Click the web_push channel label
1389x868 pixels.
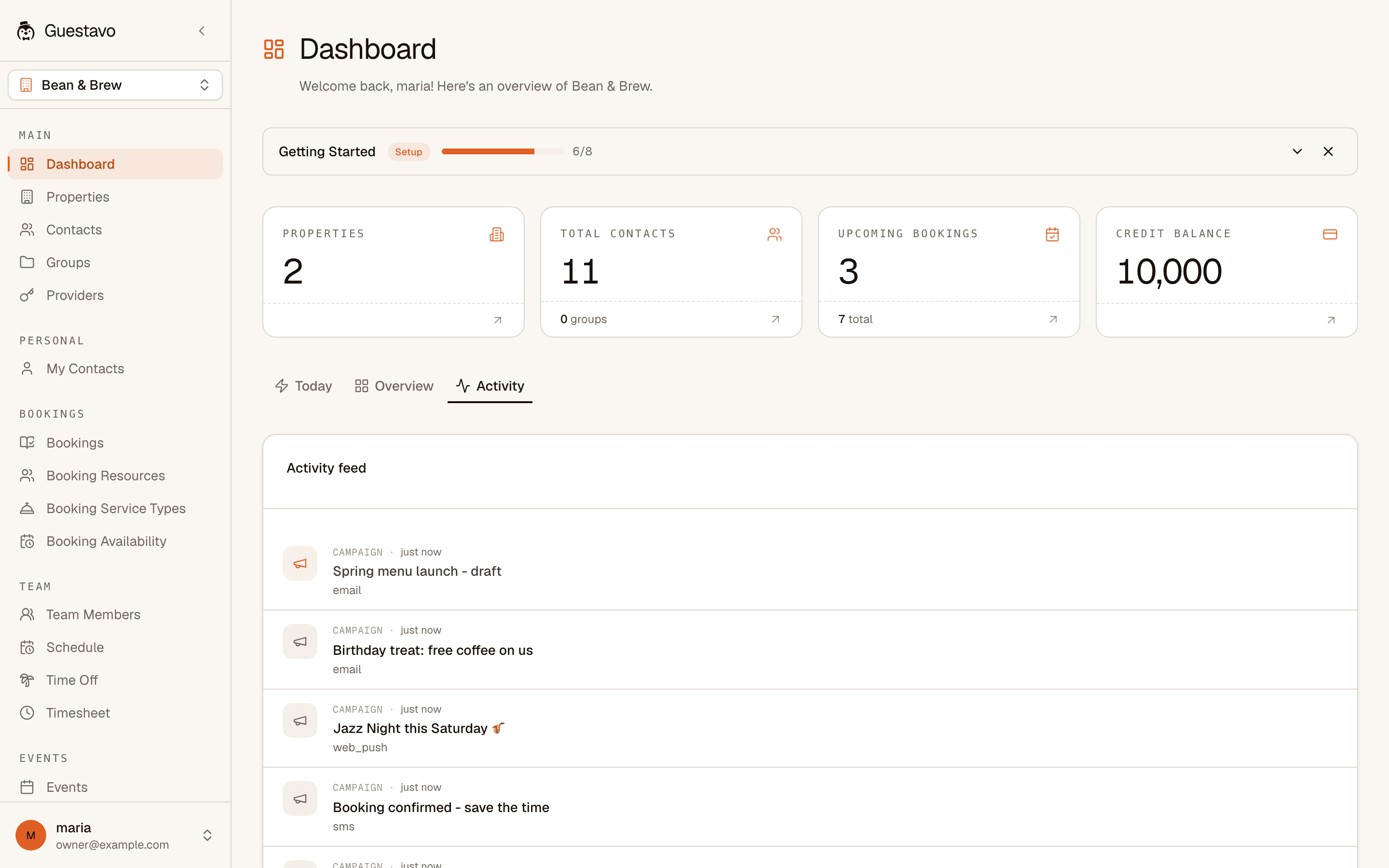[x=360, y=747]
